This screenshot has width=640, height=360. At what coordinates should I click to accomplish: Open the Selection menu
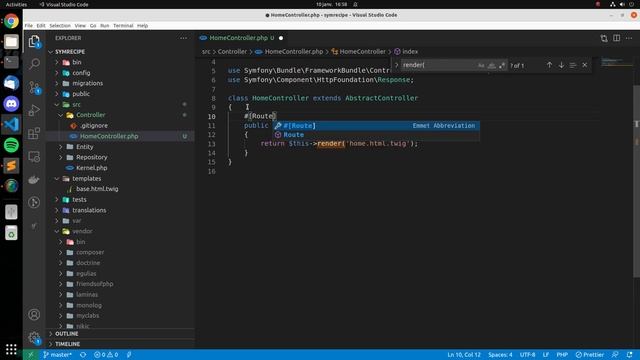[x=60, y=26]
